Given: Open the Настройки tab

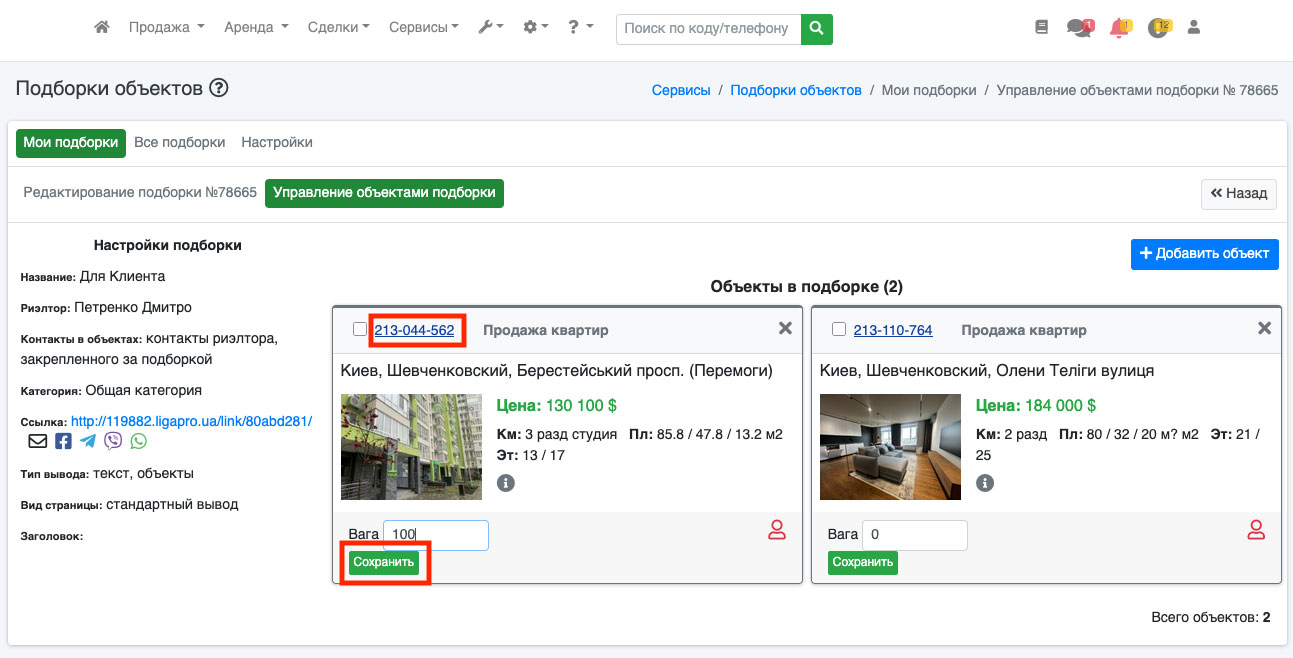Looking at the screenshot, I should [x=277, y=143].
